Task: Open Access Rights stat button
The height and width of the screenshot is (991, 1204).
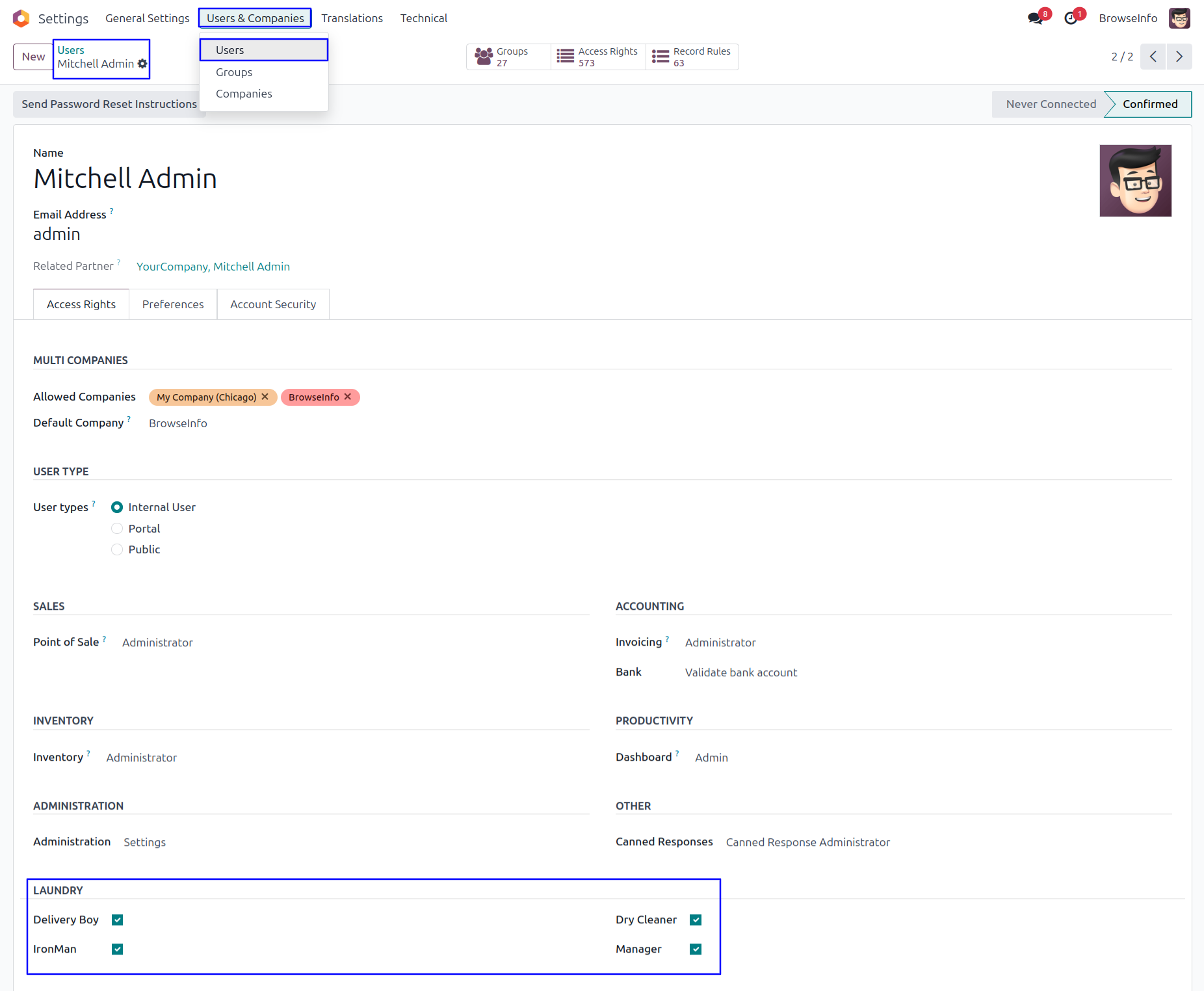Action: [598, 57]
